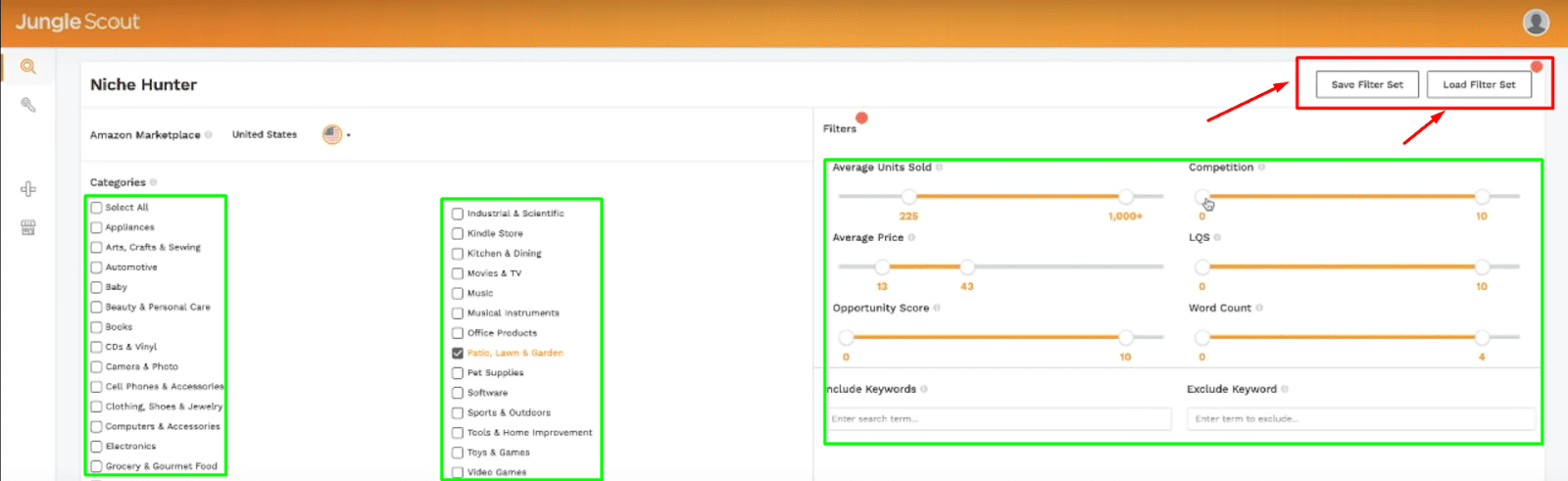Screen dimensions: 1568x481
Task: Focus the Exclude Keyword input field
Action: point(1360,418)
